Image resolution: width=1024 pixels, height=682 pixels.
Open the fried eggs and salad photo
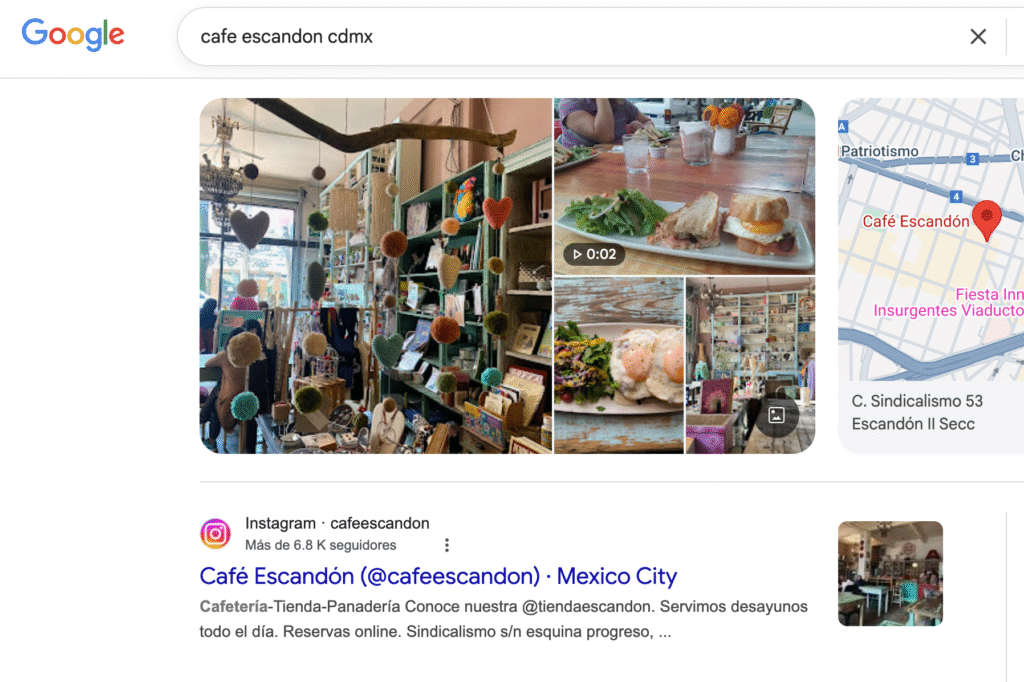(618, 365)
